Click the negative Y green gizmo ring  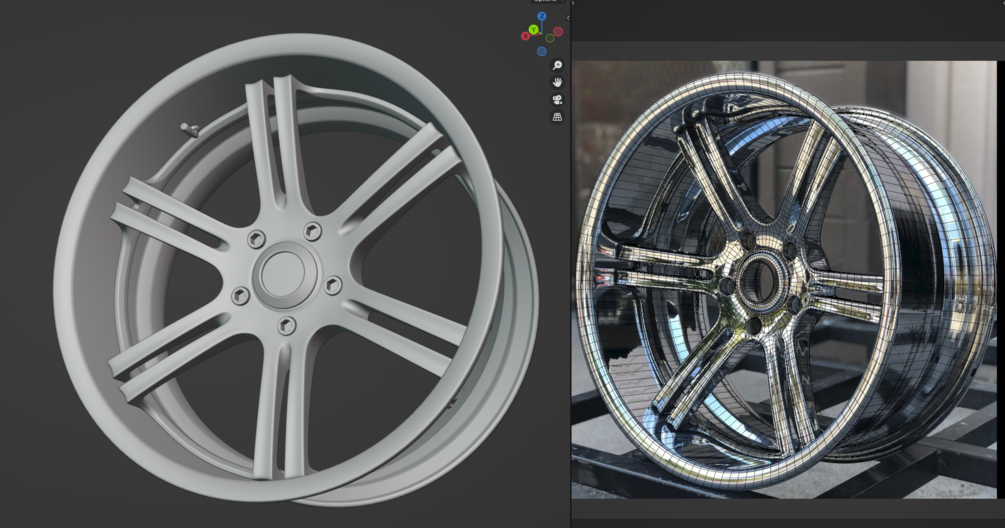pos(549,38)
